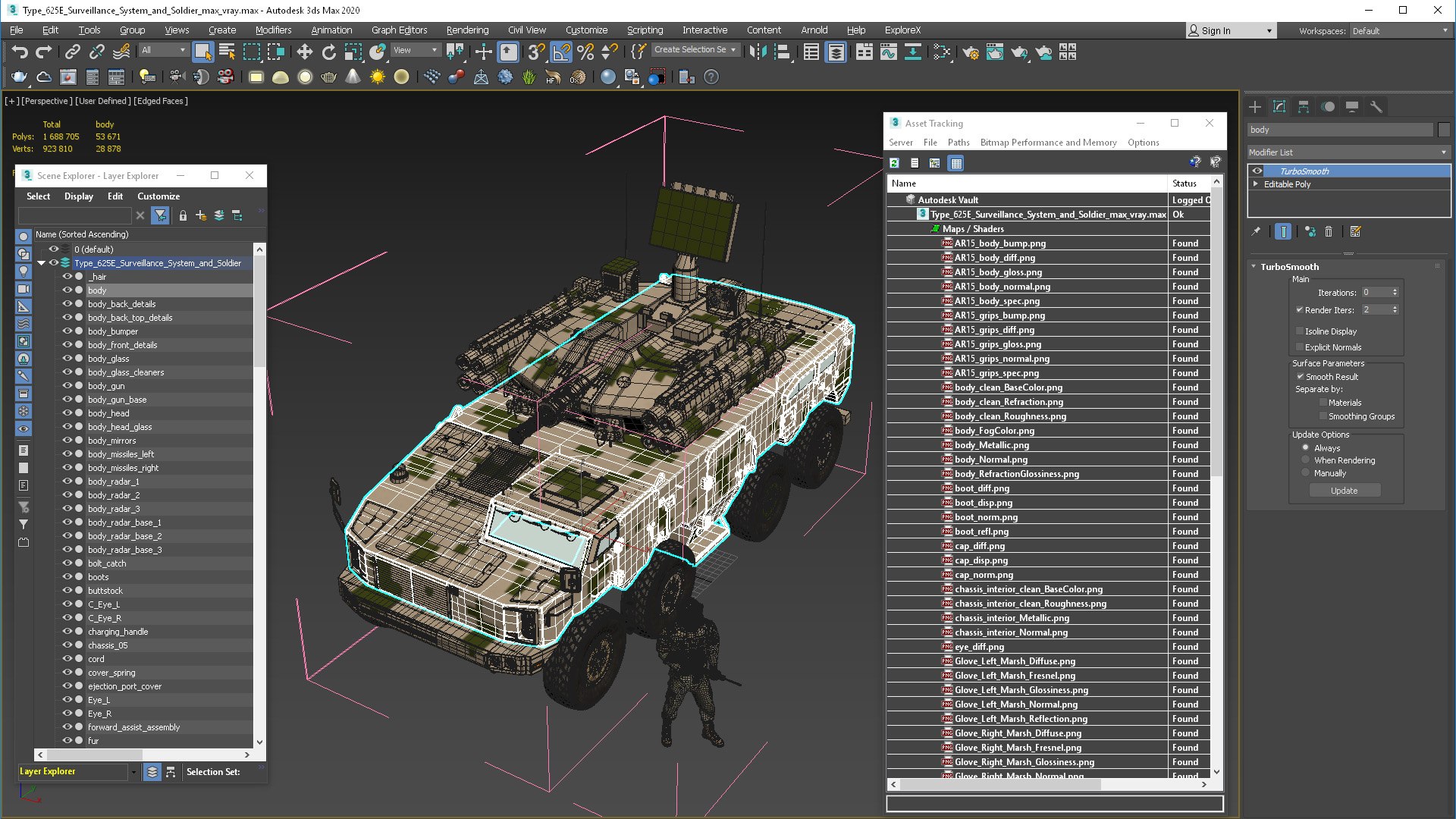The height and width of the screenshot is (819, 1456).
Task: Open the View reference coordinate dropdown
Action: pos(416,50)
